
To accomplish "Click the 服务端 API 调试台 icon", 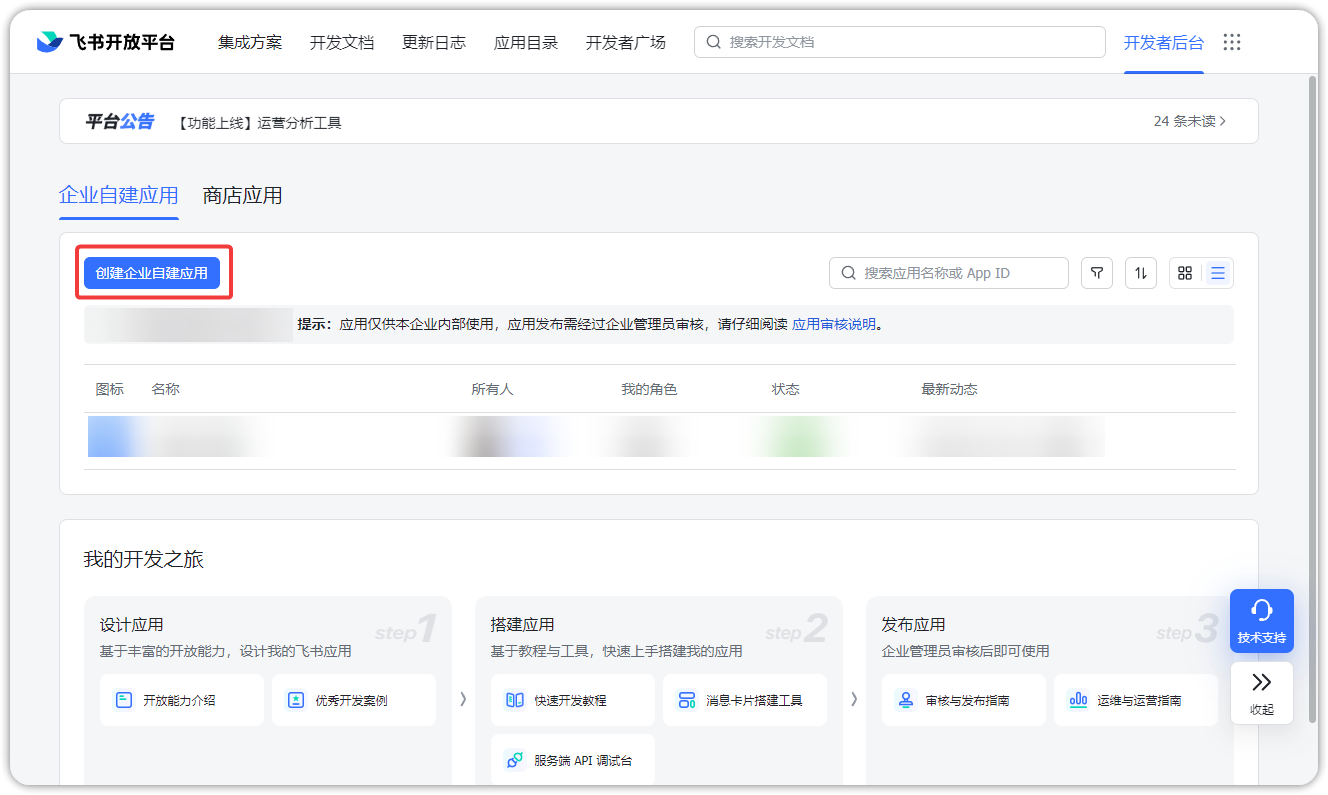I will (x=515, y=760).
